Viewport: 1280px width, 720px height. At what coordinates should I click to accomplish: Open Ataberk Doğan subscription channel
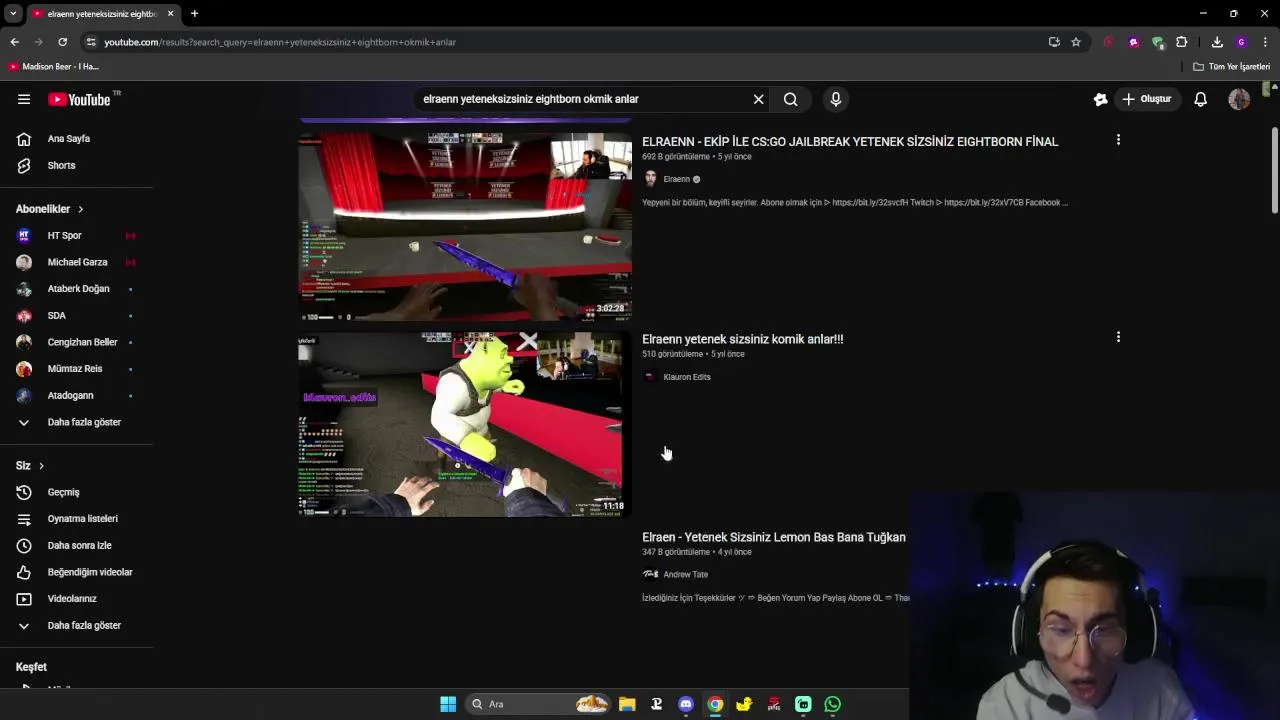76,289
